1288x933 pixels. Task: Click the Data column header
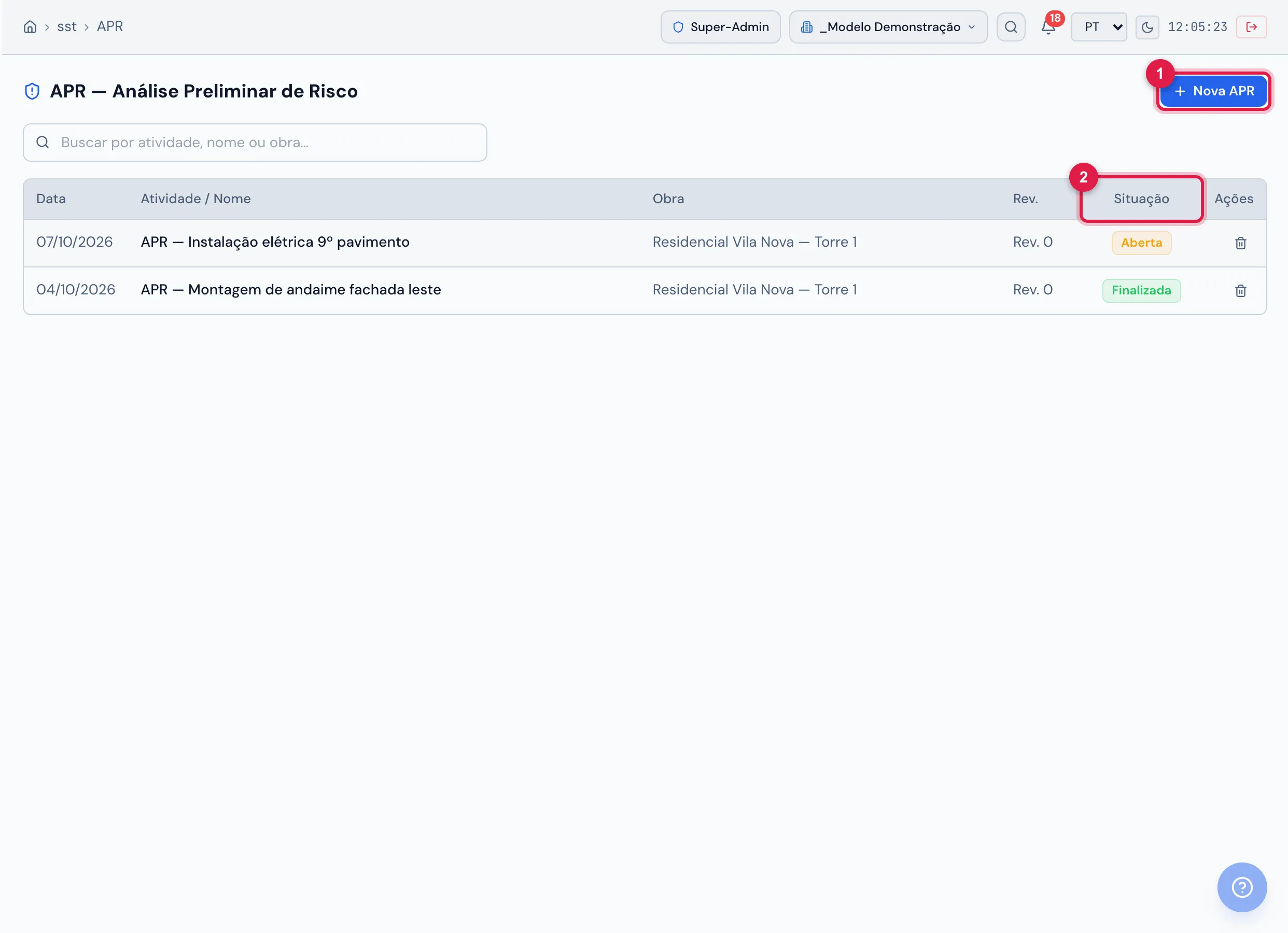[51, 199]
